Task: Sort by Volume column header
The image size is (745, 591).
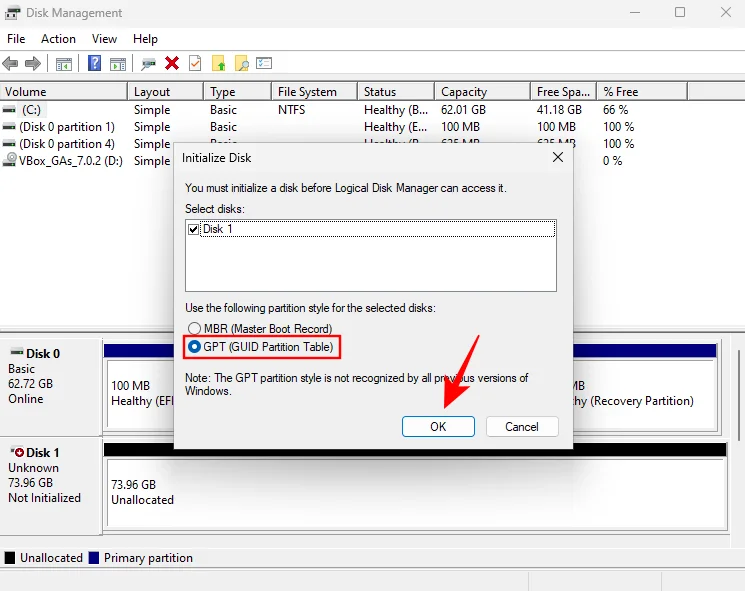Action: (64, 92)
